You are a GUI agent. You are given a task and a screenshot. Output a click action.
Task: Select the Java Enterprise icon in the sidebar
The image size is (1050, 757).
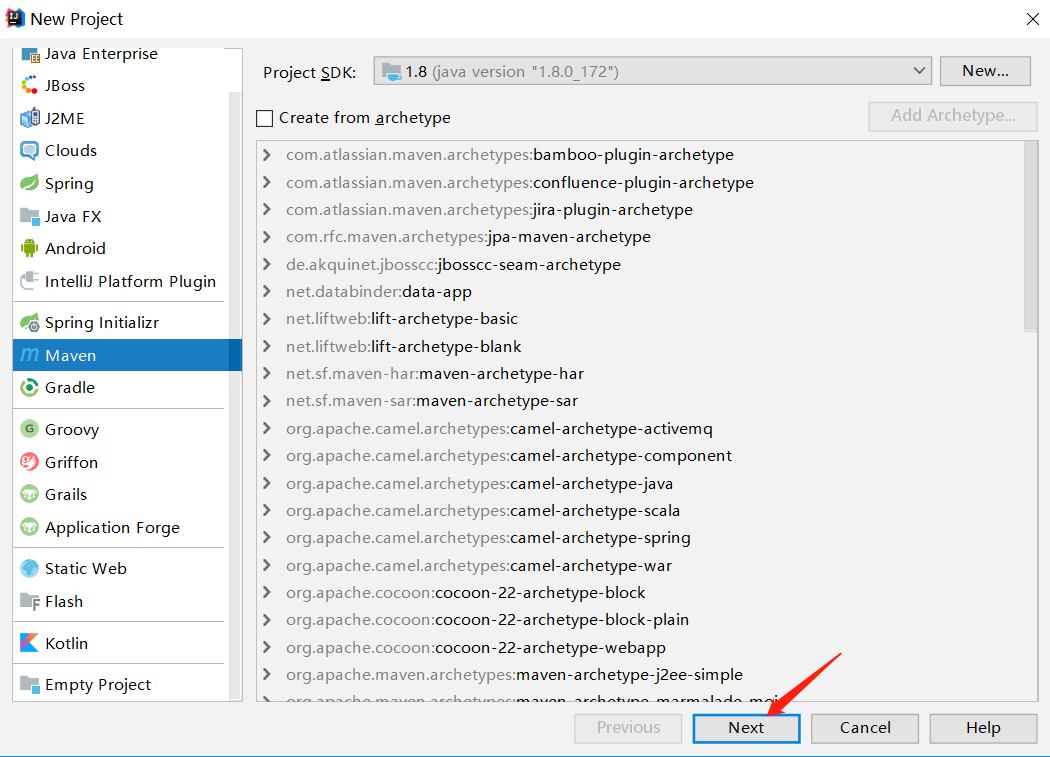coord(30,55)
